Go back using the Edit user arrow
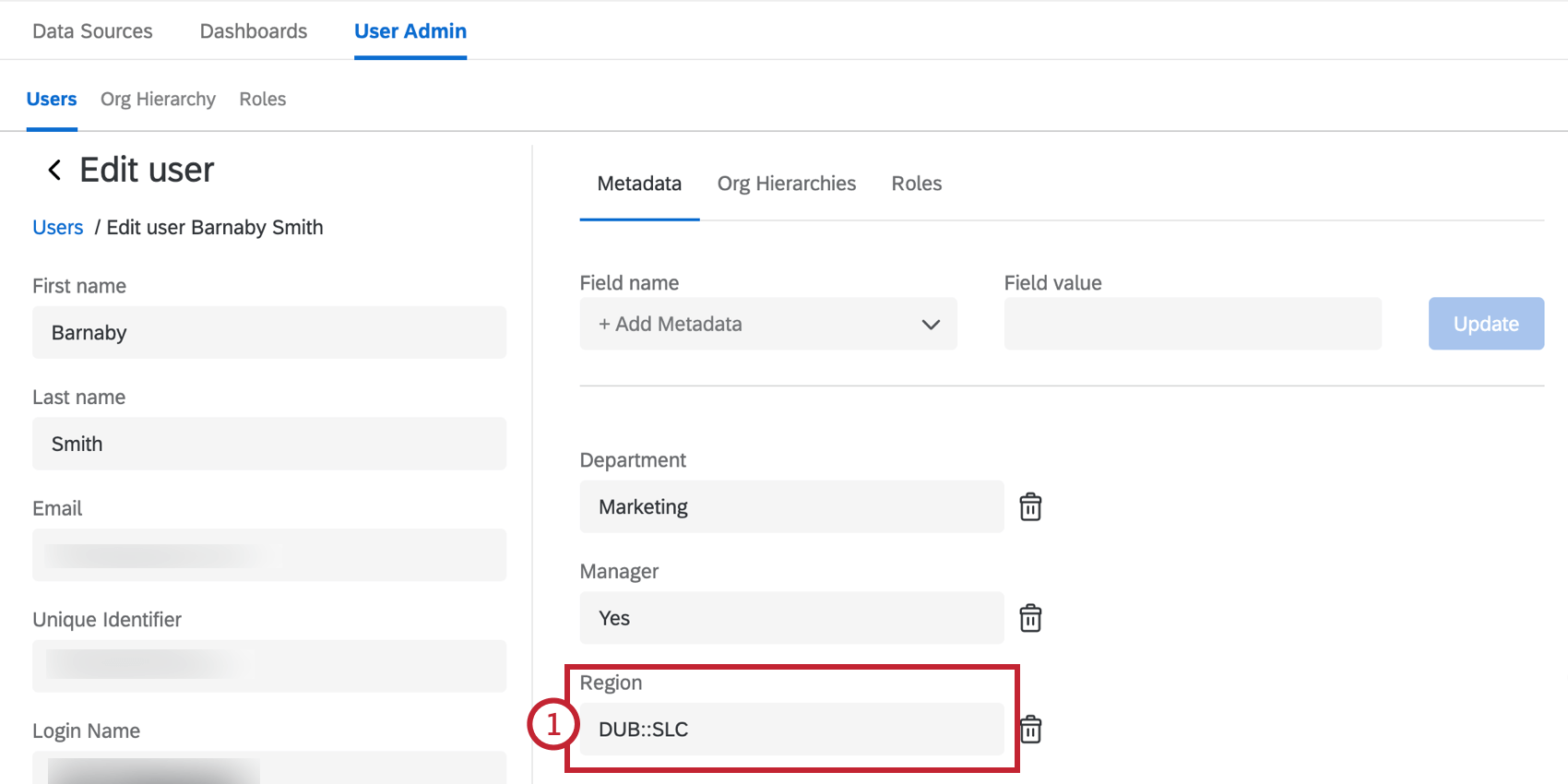The height and width of the screenshot is (784, 1568). (x=55, y=170)
